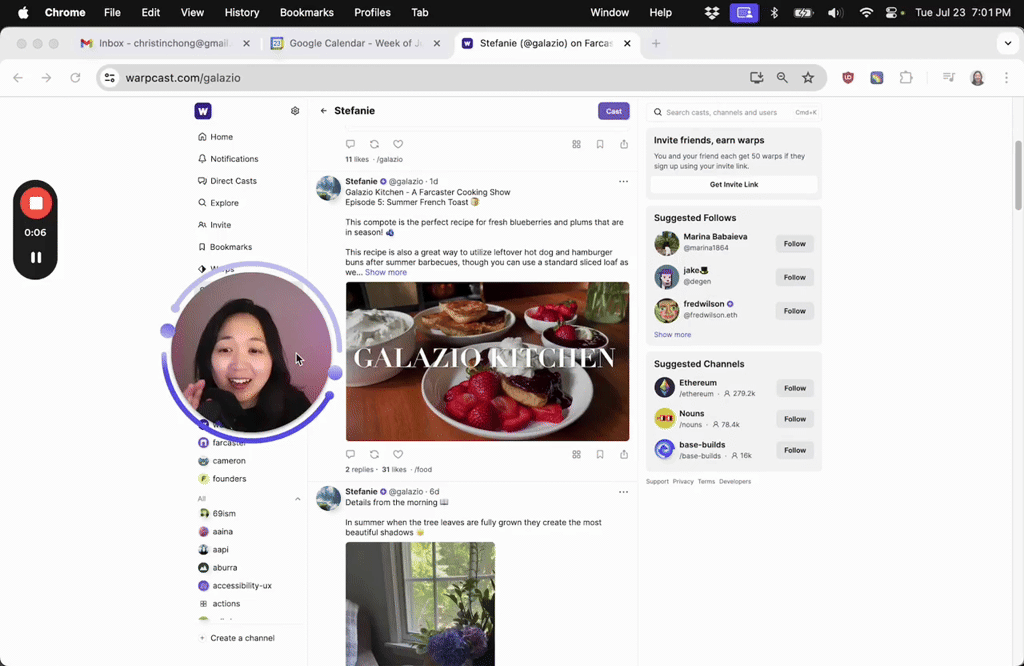Click the address bar URL
Viewport: 1024px width, 666px height.
coord(183,78)
